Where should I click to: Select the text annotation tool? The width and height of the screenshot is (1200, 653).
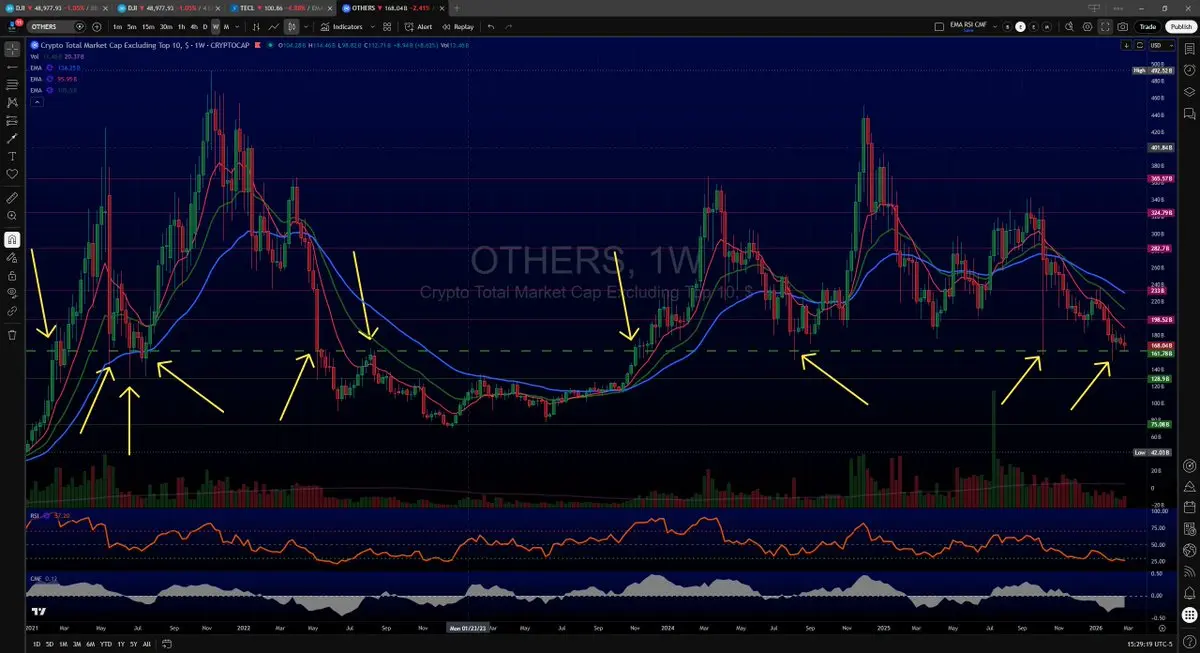[12, 156]
